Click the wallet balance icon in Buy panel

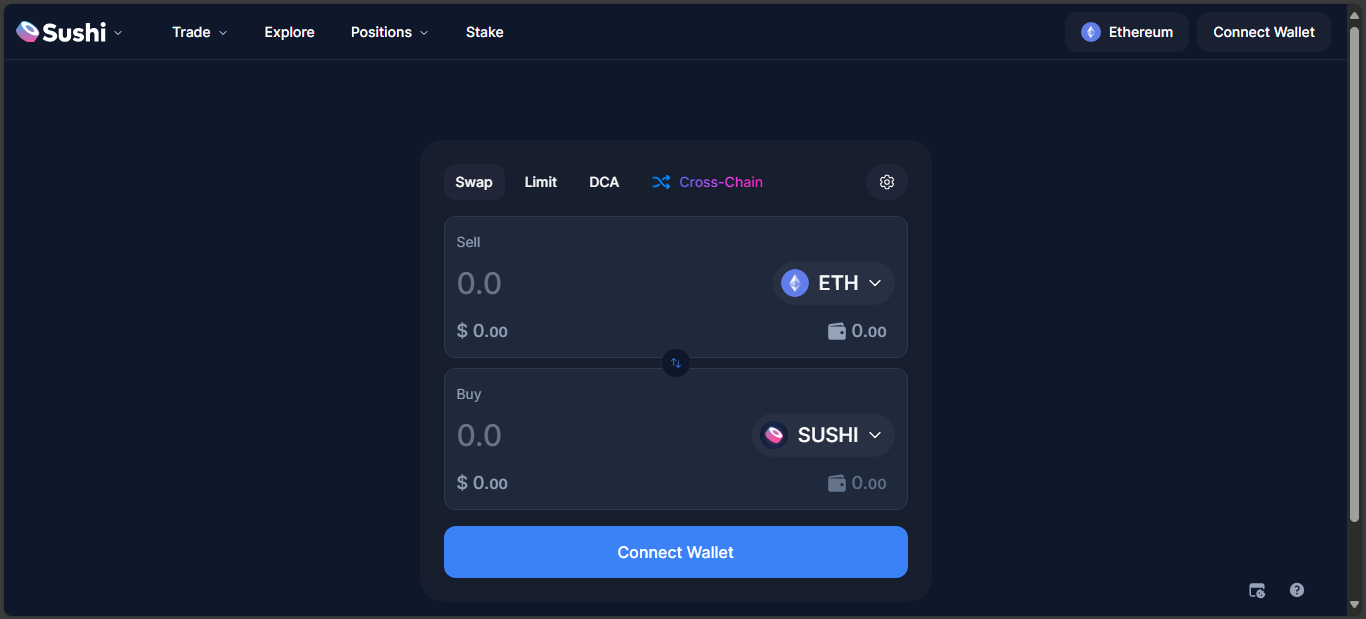coord(837,483)
